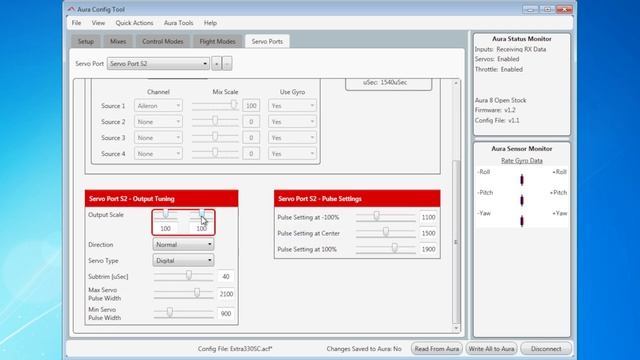This screenshot has width=640, height=360.
Task: Click the uSec 1540uSec readout box
Action: point(389,83)
